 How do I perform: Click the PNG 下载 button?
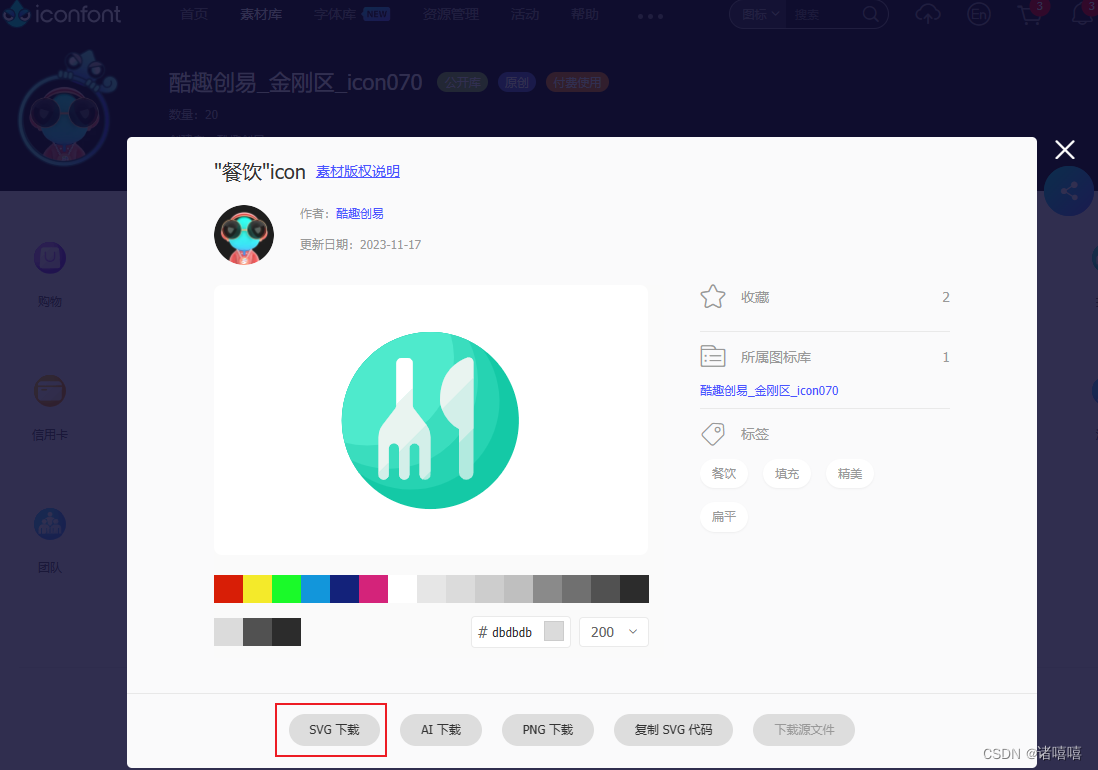tap(548, 730)
